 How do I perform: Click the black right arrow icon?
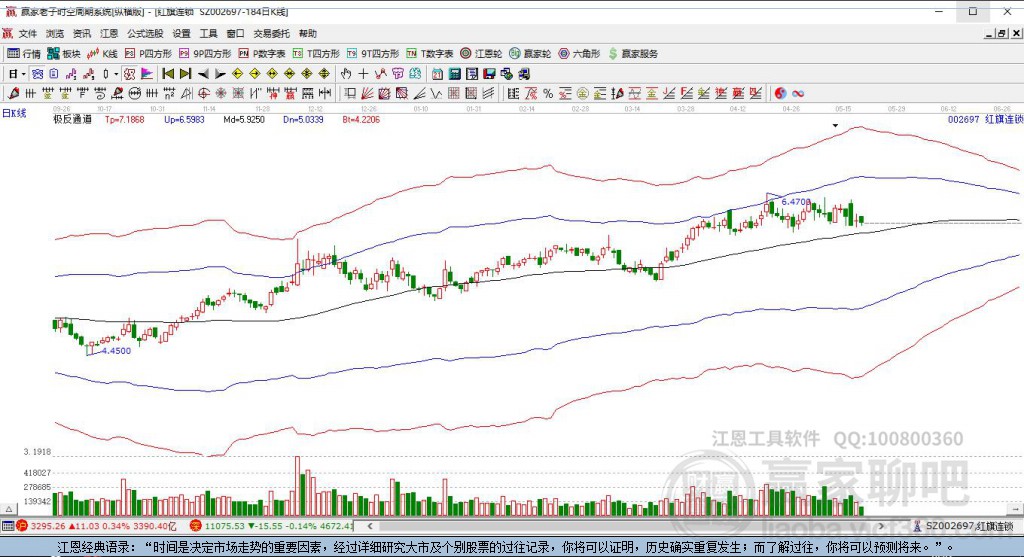pos(220,74)
